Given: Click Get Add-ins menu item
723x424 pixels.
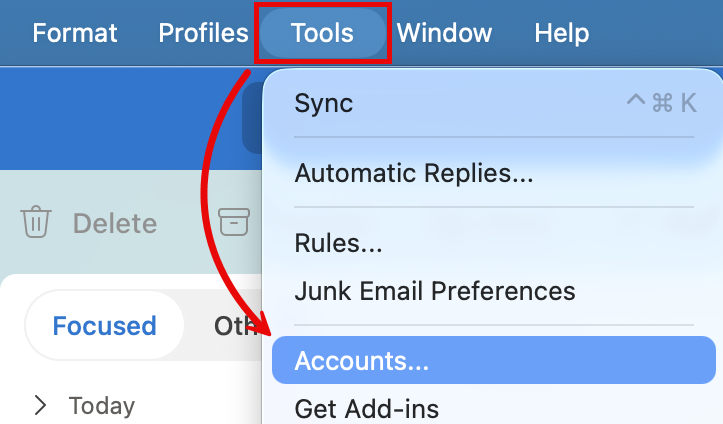Looking at the screenshot, I should tap(366, 408).
